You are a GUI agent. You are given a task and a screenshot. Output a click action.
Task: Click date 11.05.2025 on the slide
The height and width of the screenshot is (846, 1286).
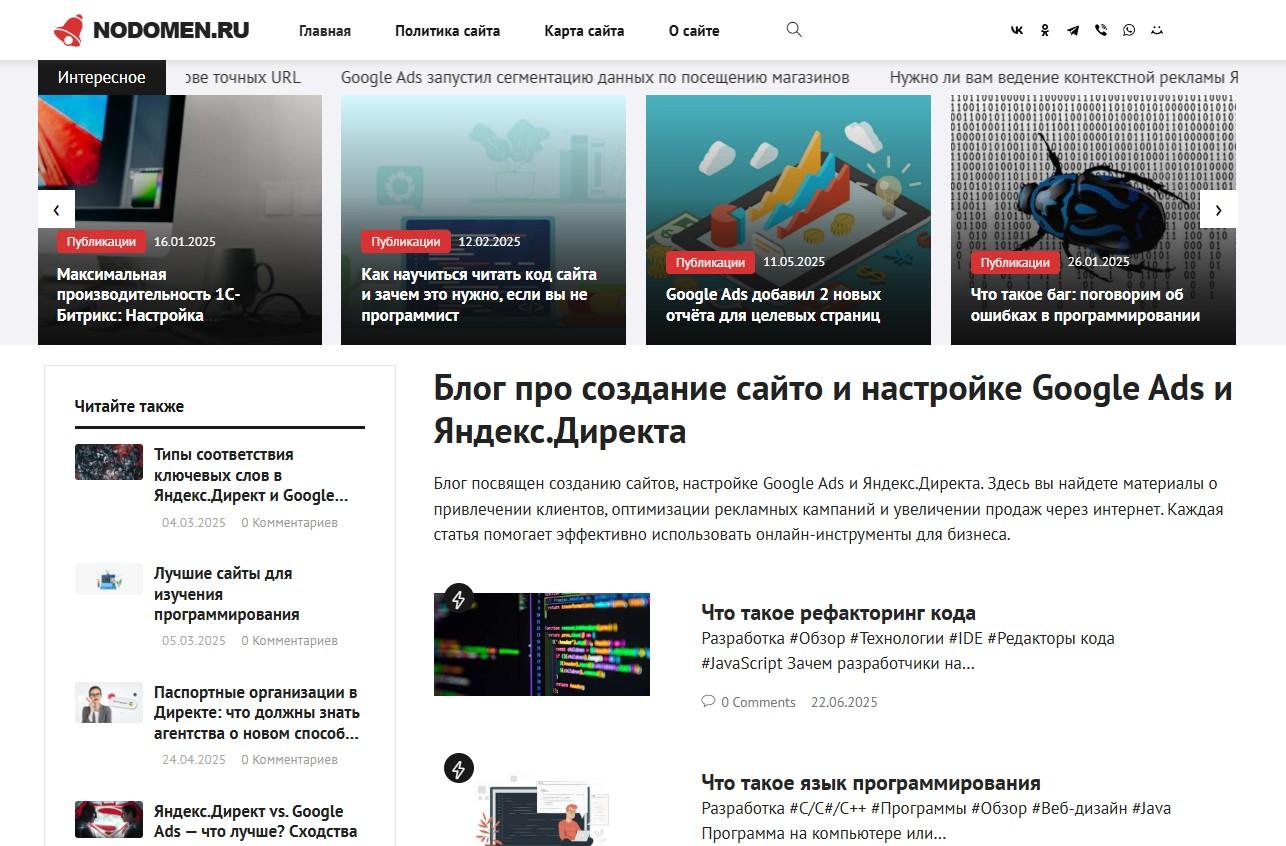794,262
